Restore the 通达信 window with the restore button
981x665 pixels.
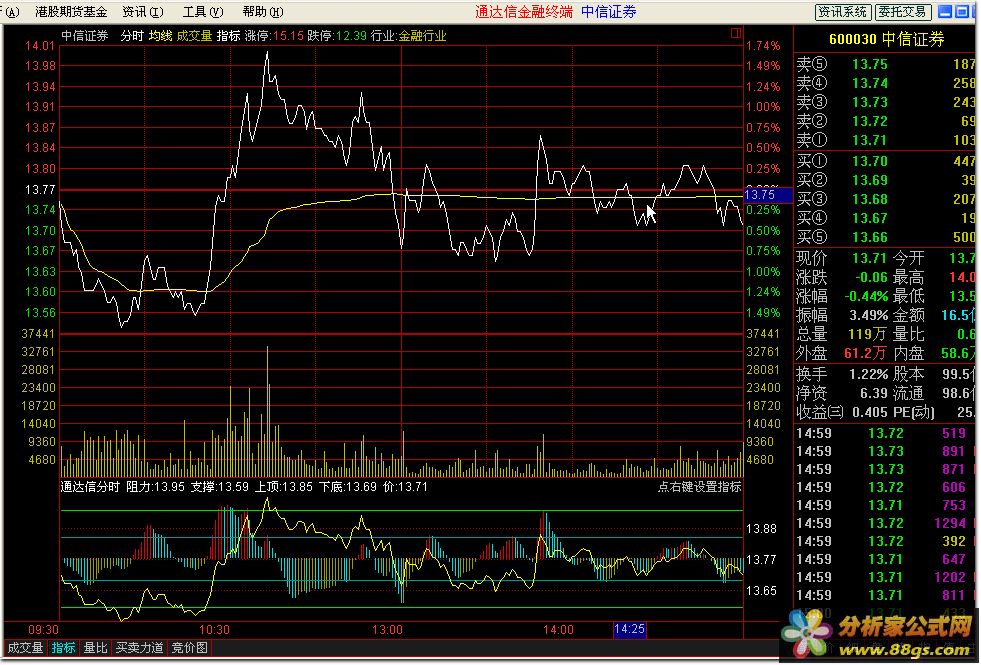(x=961, y=11)
